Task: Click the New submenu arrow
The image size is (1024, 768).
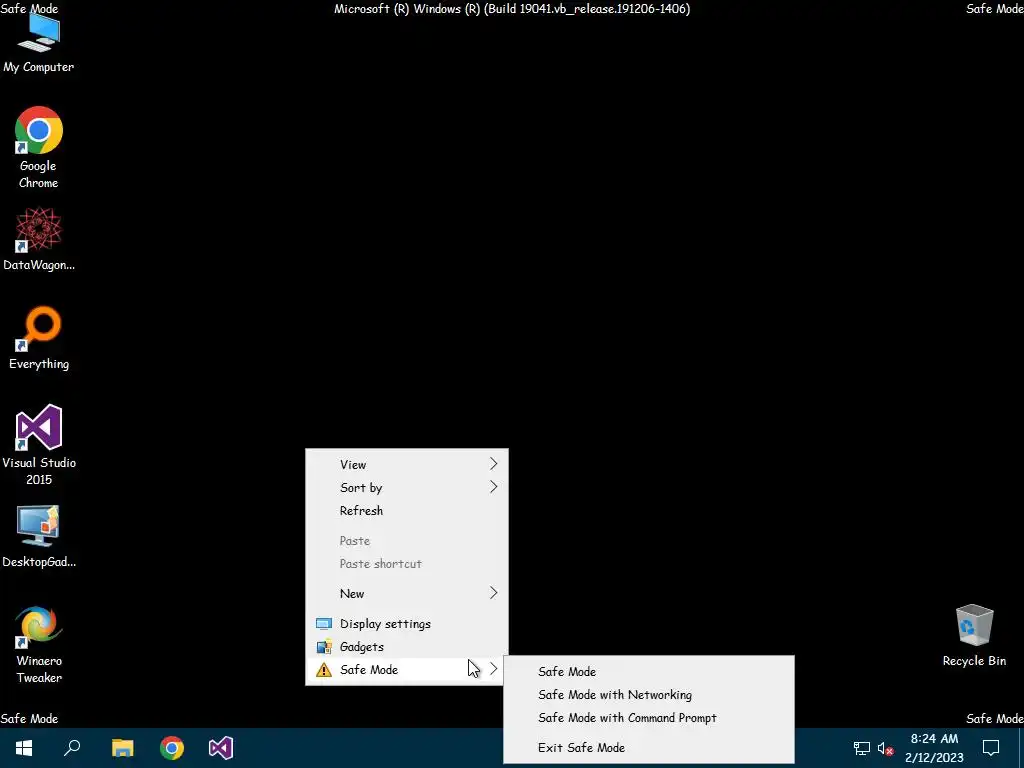Action: pos(494,593)
